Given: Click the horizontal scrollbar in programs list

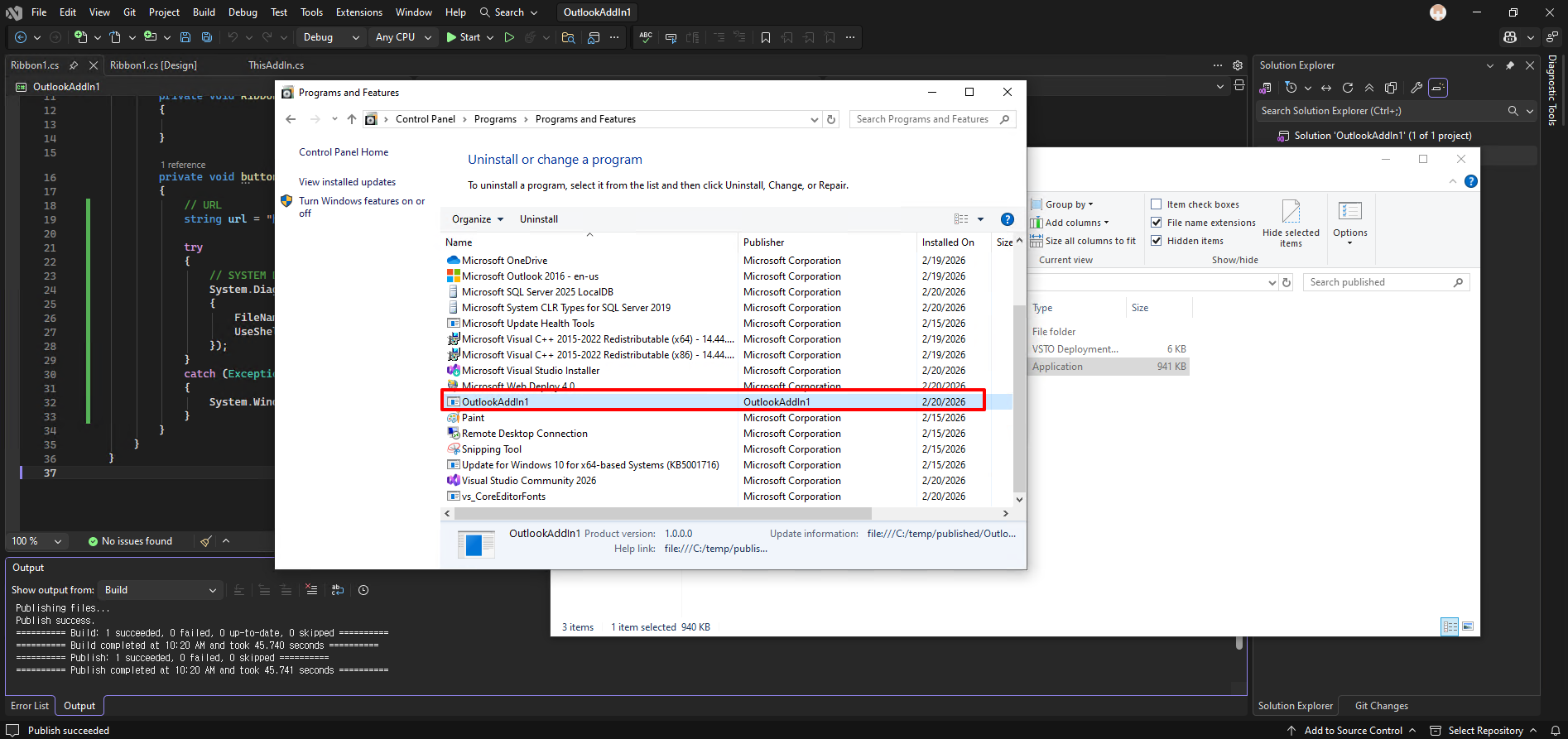Looking at the screenshot, I should 662,513.
